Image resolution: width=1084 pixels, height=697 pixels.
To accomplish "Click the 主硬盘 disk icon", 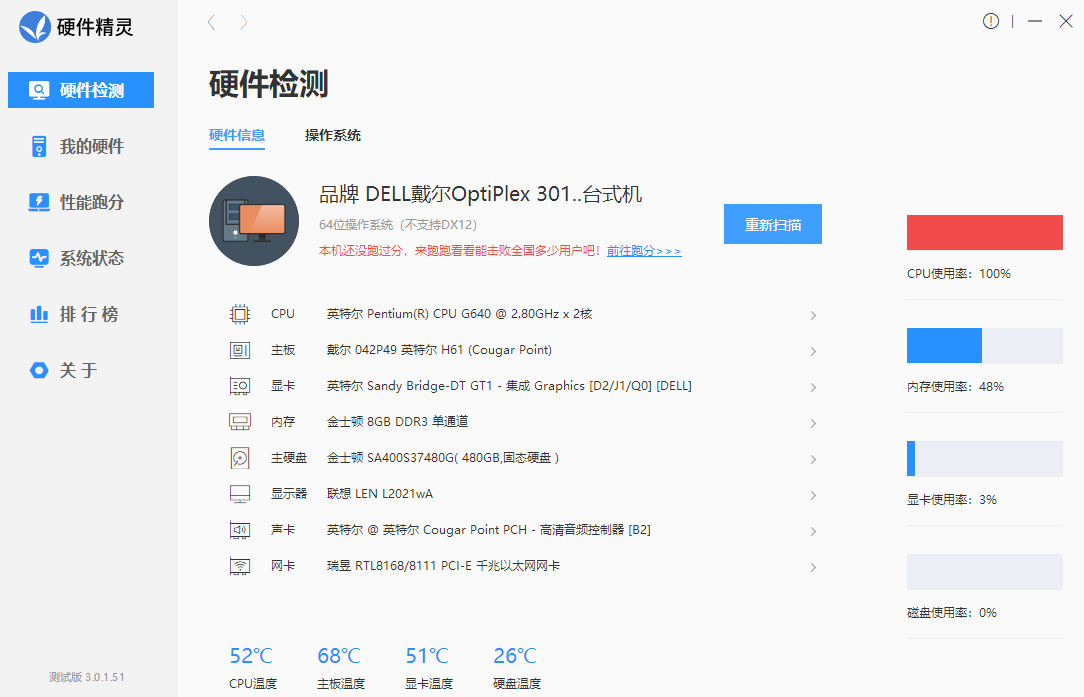I will (240, 458).
